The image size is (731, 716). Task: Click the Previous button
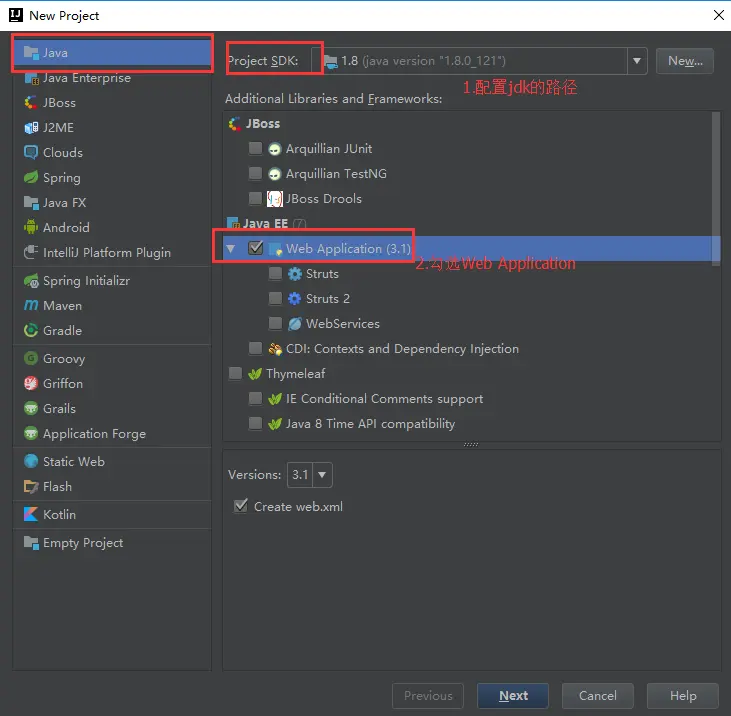tap(428, 695)
